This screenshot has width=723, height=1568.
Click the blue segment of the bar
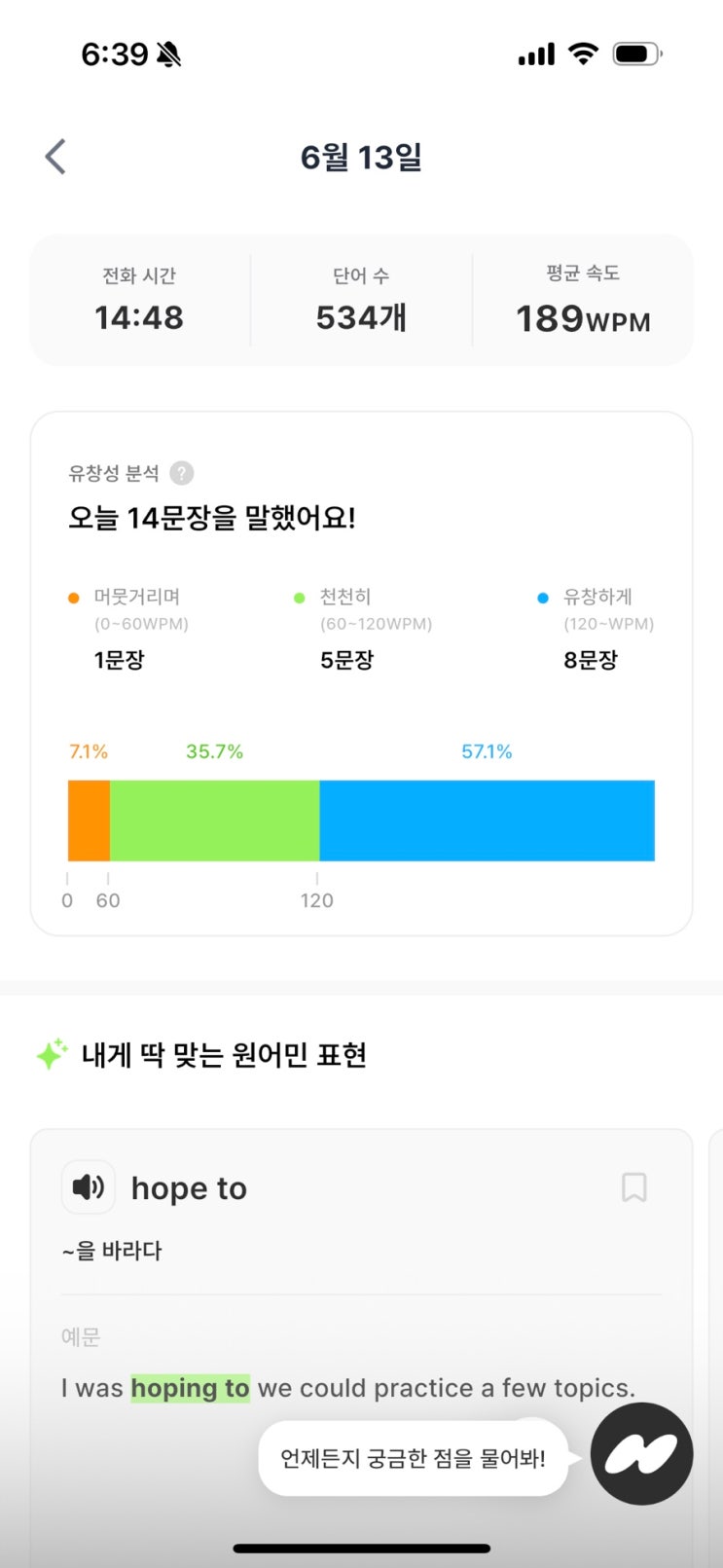point(487,820)
